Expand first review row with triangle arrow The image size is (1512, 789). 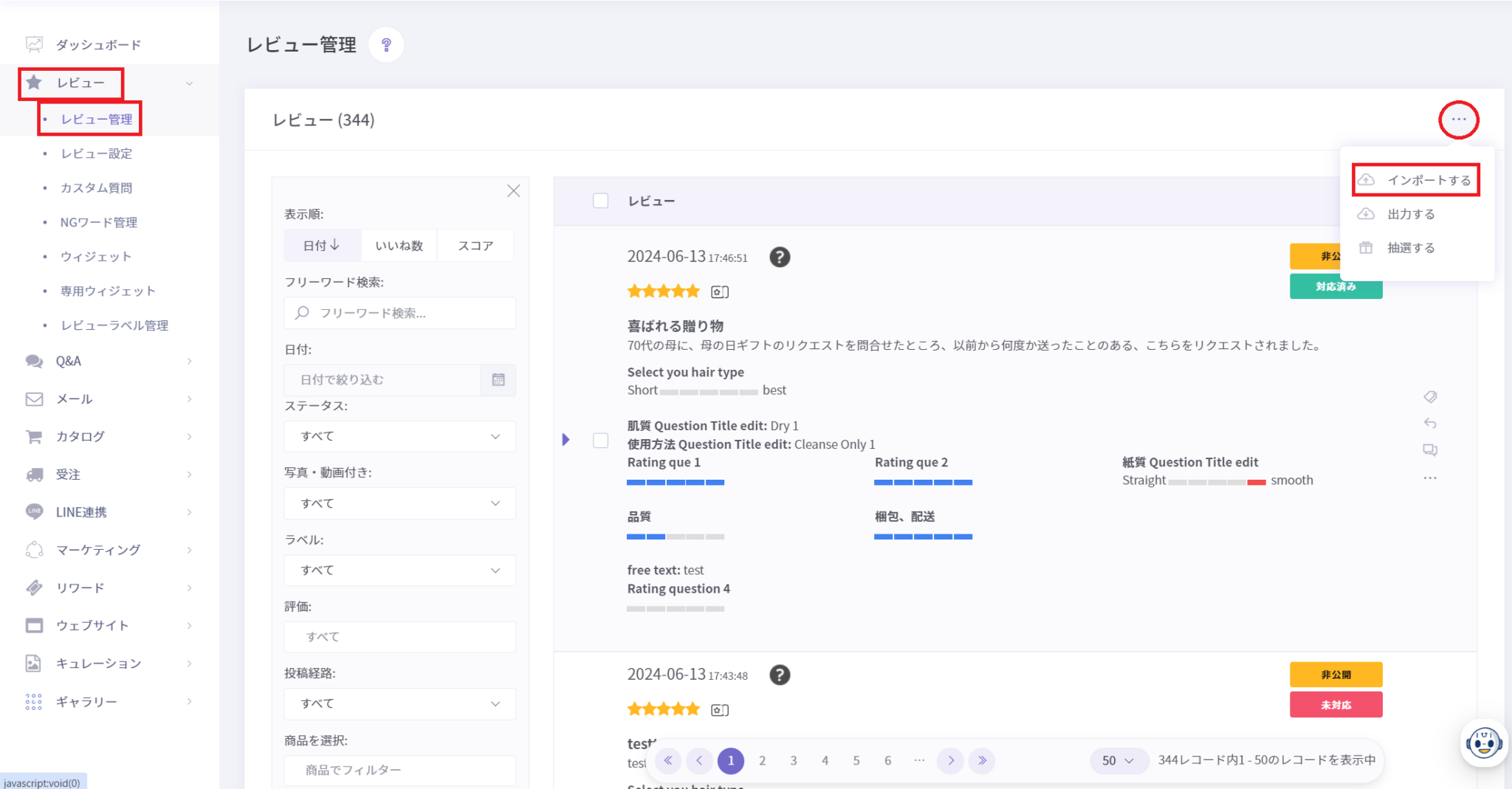(566, 440)
